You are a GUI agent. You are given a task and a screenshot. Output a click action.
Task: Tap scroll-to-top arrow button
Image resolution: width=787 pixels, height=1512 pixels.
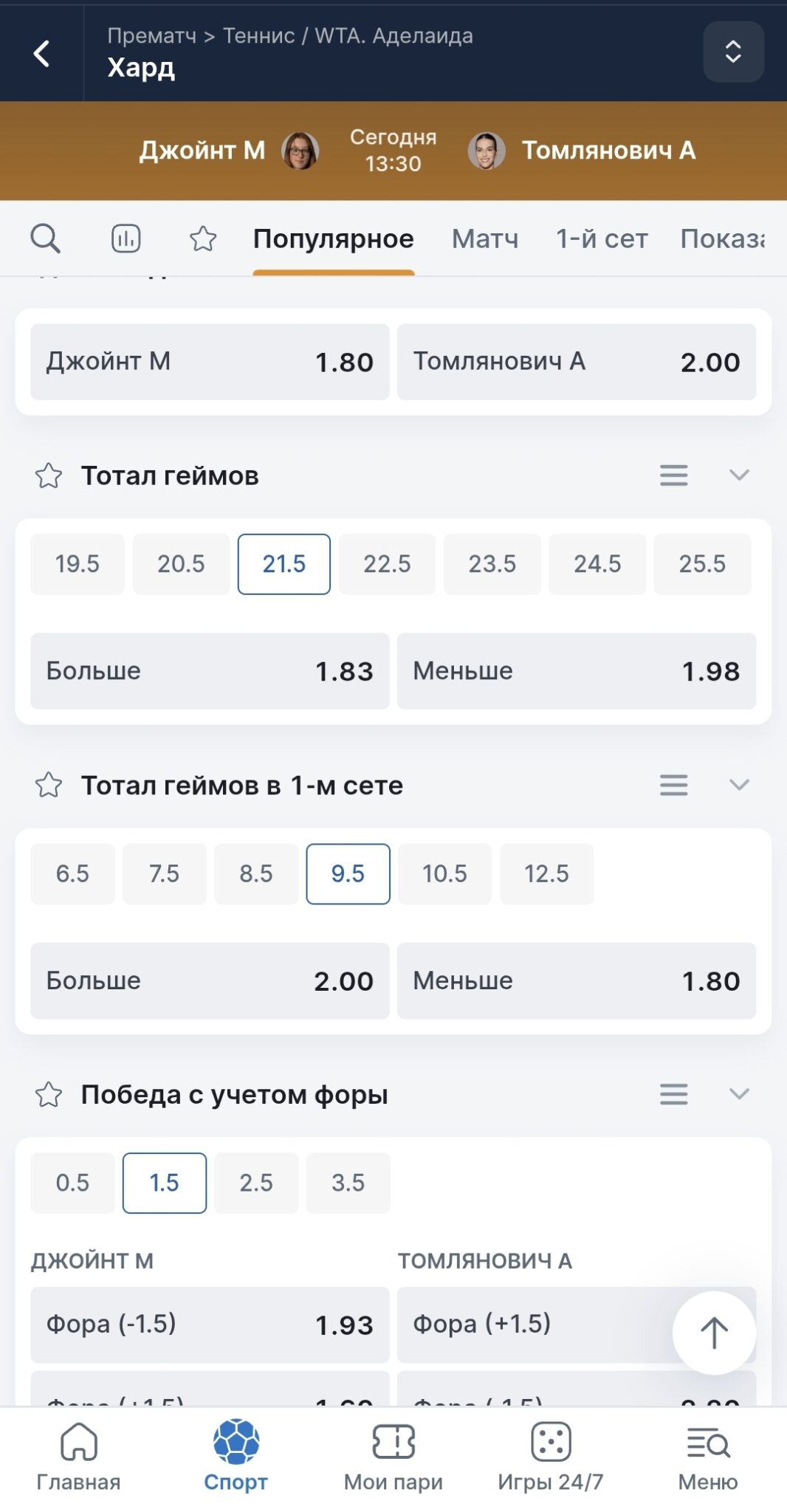click(x=714, y=1333)
